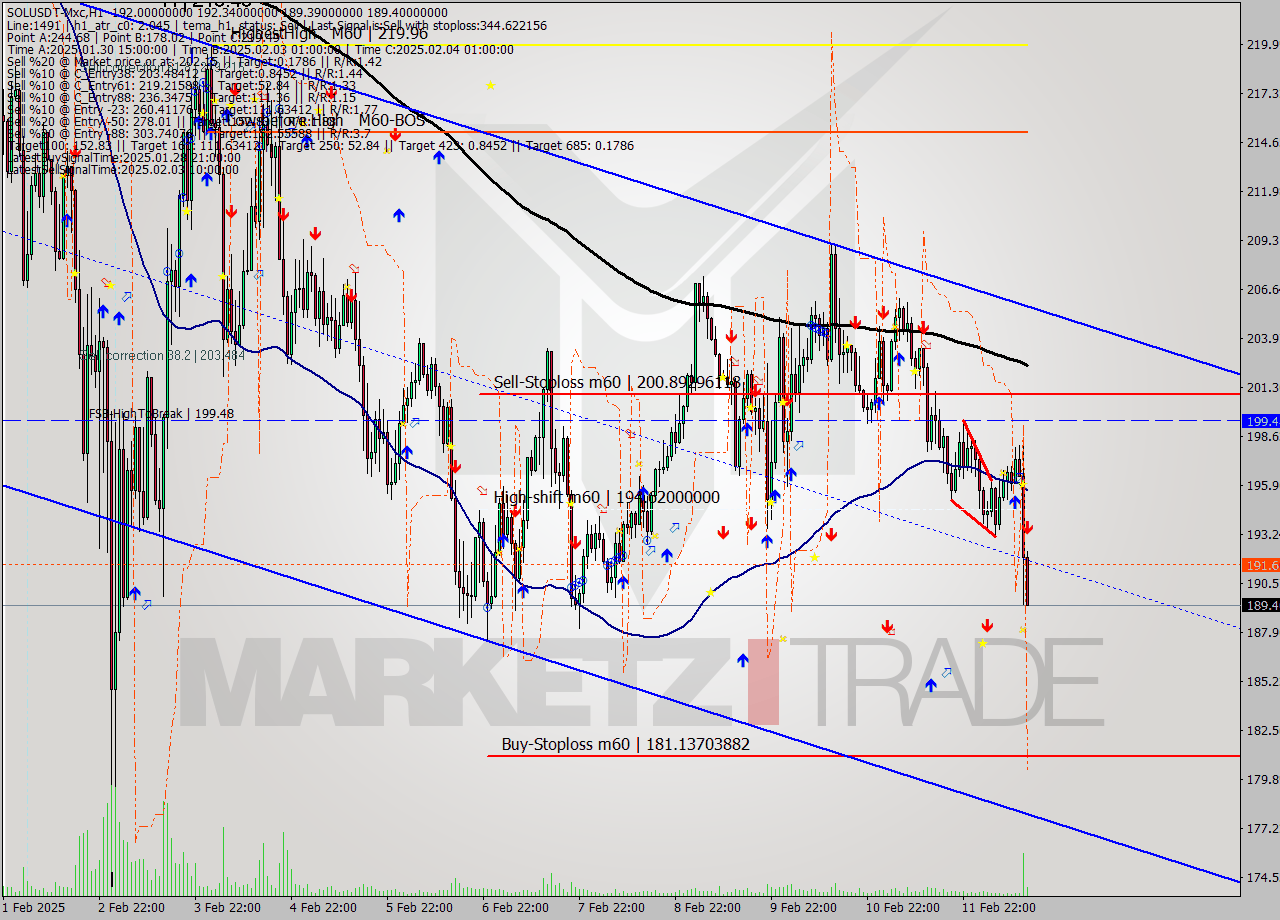Image resolution: width=1280 pixels, height=920 pixels.
Task: Select the orange 191.6 price level marker
Action: (1258, 565)
